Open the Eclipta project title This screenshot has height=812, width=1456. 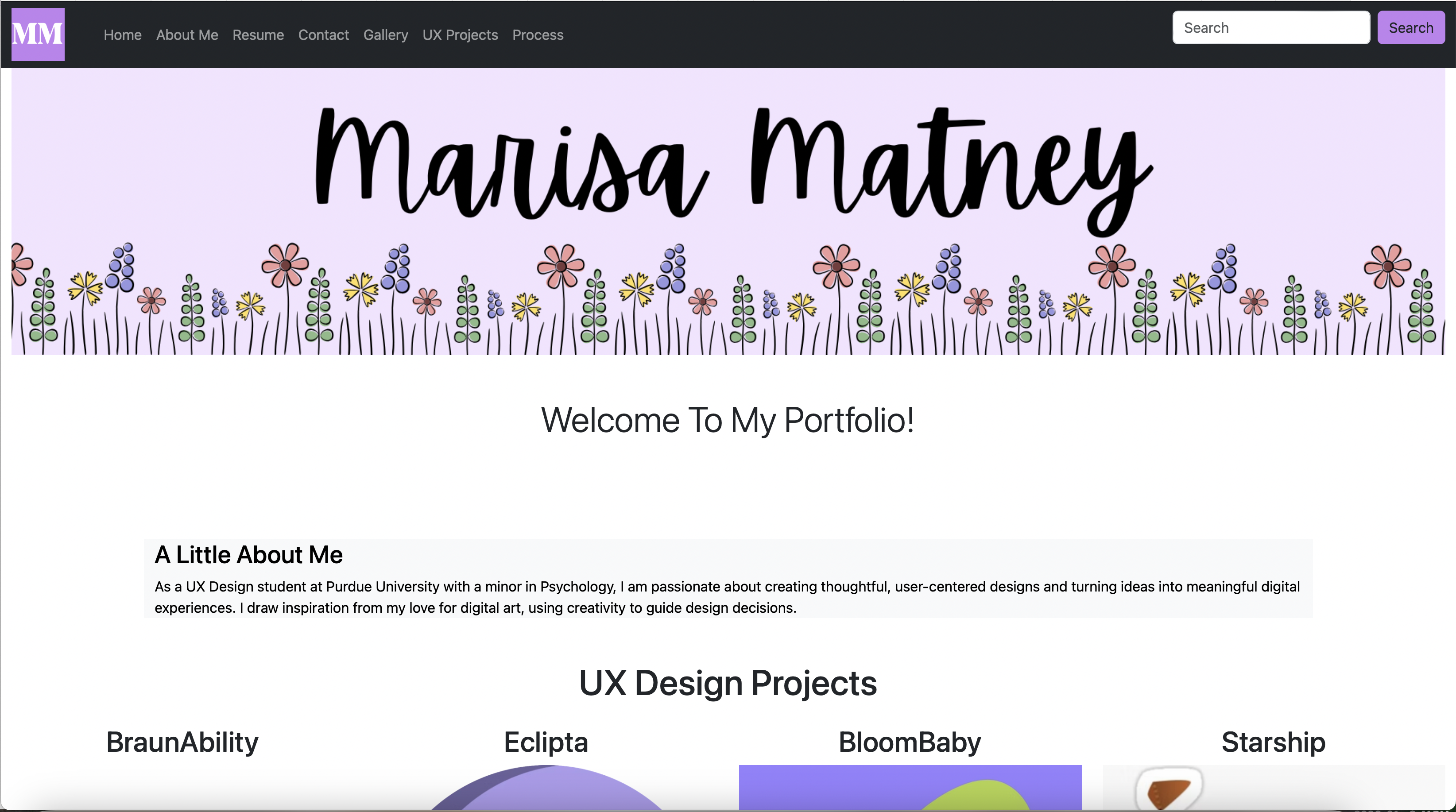546,742
